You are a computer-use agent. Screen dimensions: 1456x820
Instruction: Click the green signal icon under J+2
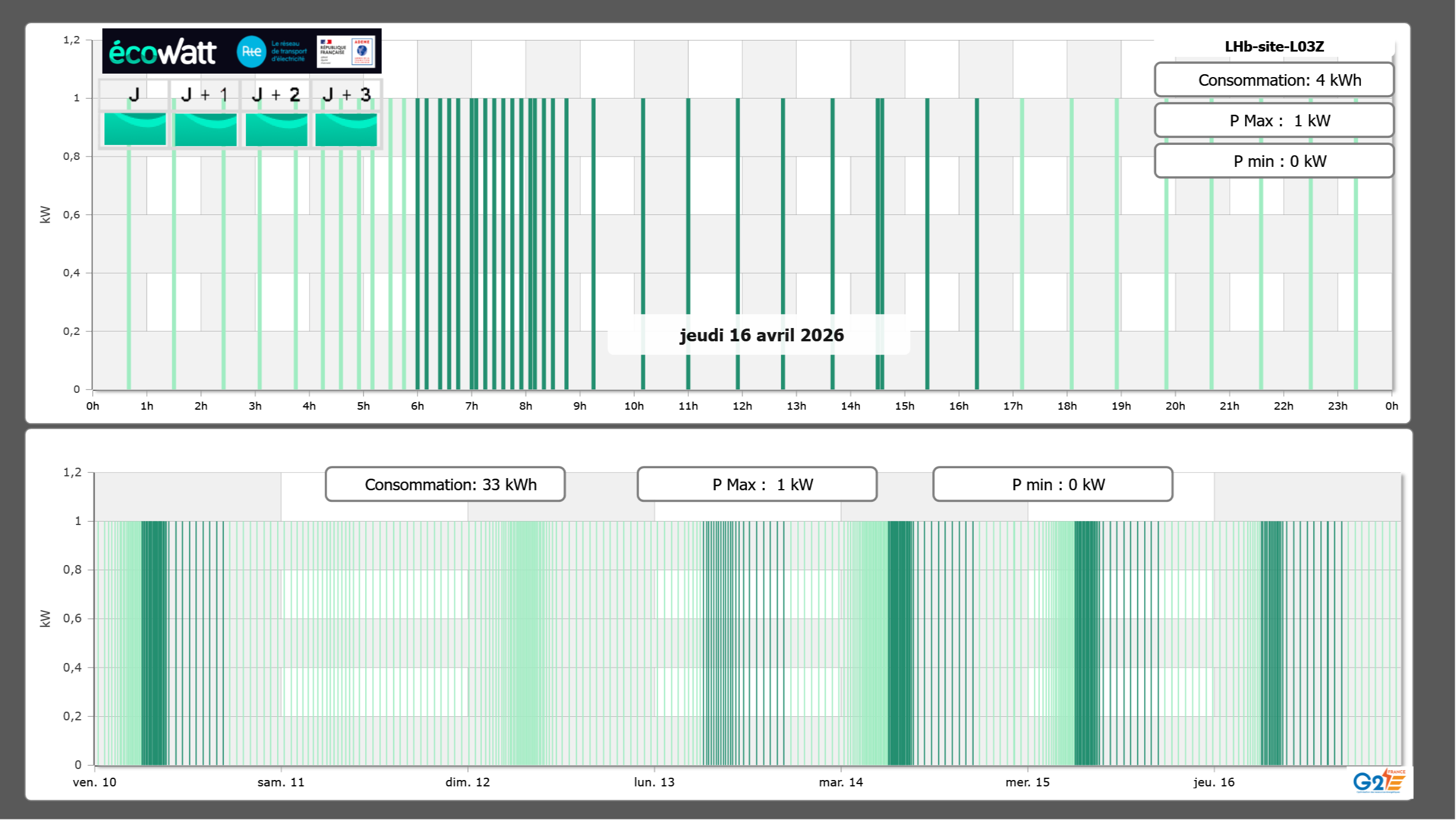[x=276, y=129]
